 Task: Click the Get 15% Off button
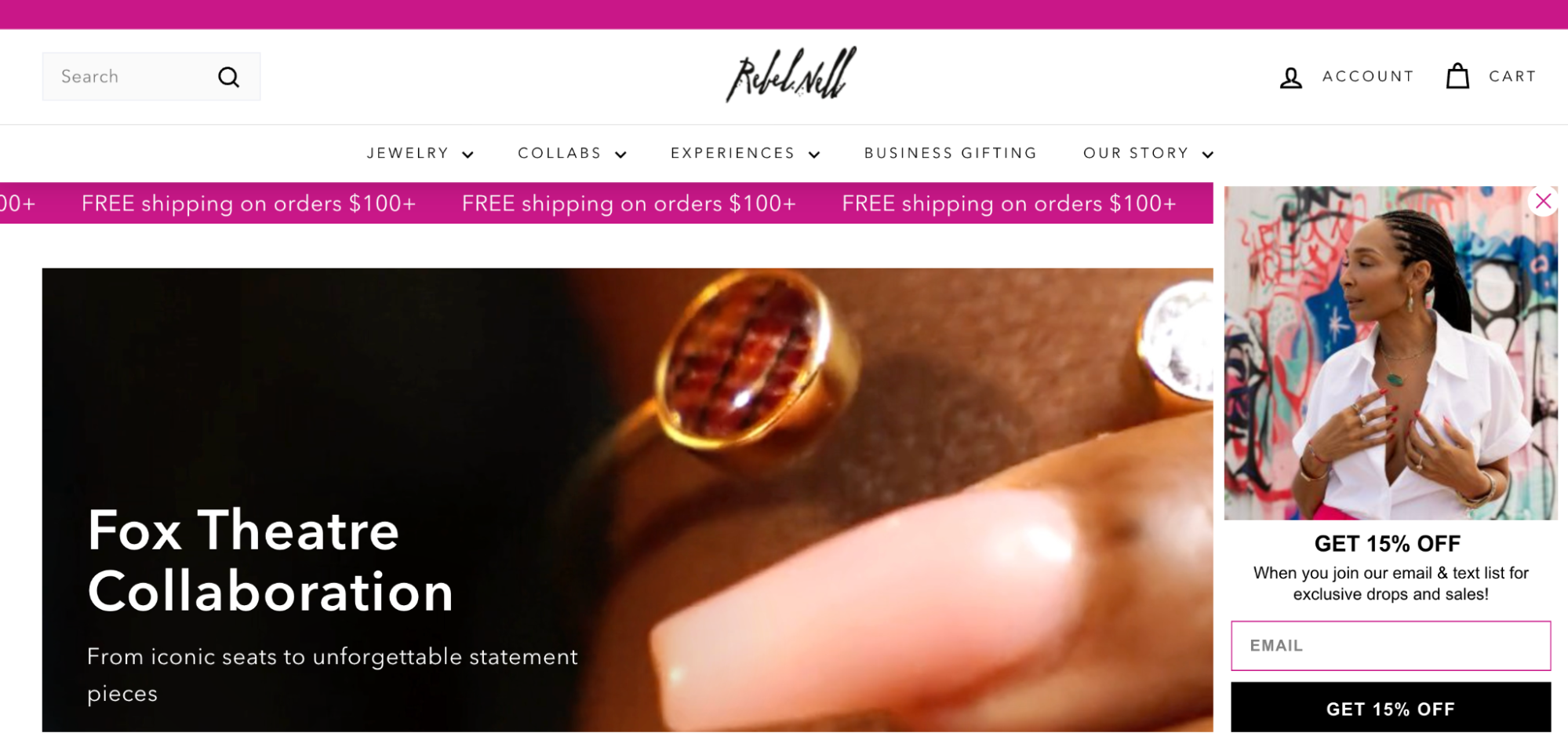(x=1390, y=708)
